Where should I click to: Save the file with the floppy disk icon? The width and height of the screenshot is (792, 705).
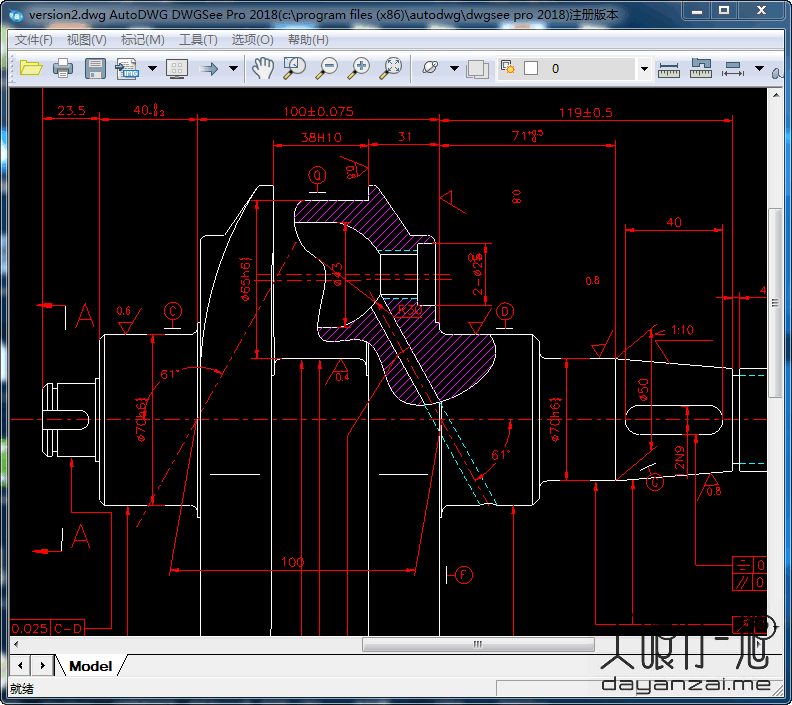click(x=95, y=68)
